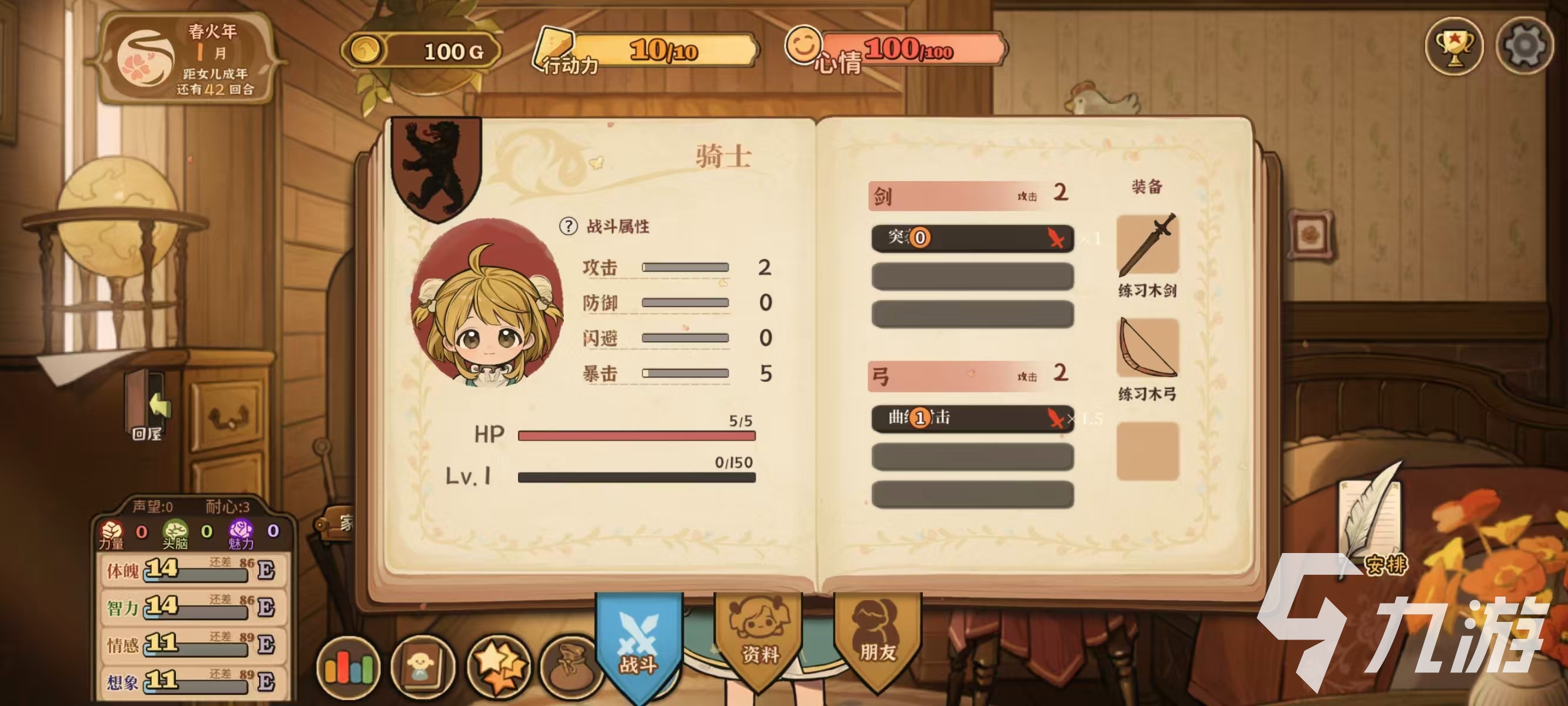The width and height of the screenshot is (1568, 706).
Task: Select the 战斗 tab ribbon
Action: click(x=639, y=645)
